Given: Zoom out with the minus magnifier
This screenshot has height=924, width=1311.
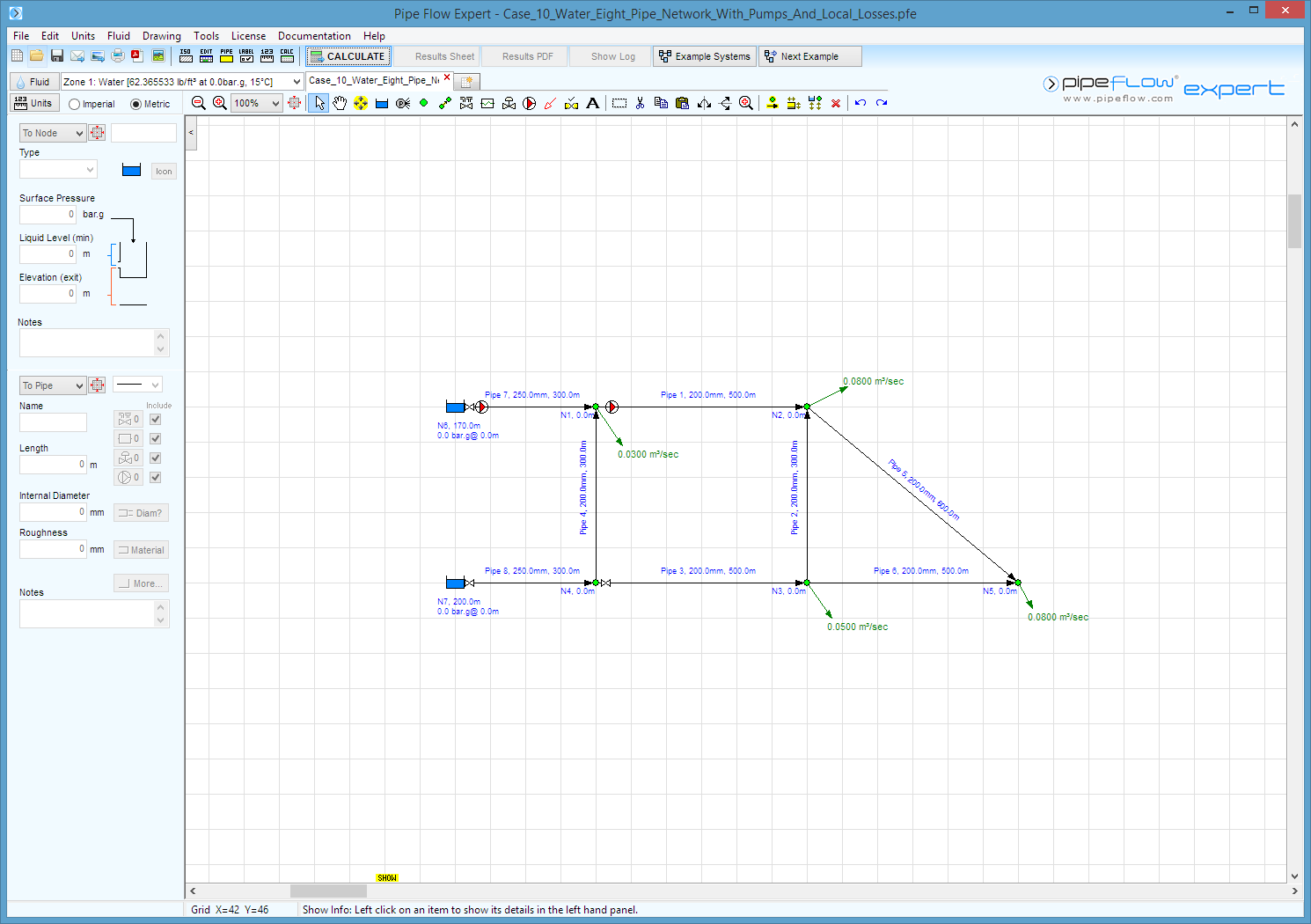Looking at the screenshot, I should click(199, 103).
